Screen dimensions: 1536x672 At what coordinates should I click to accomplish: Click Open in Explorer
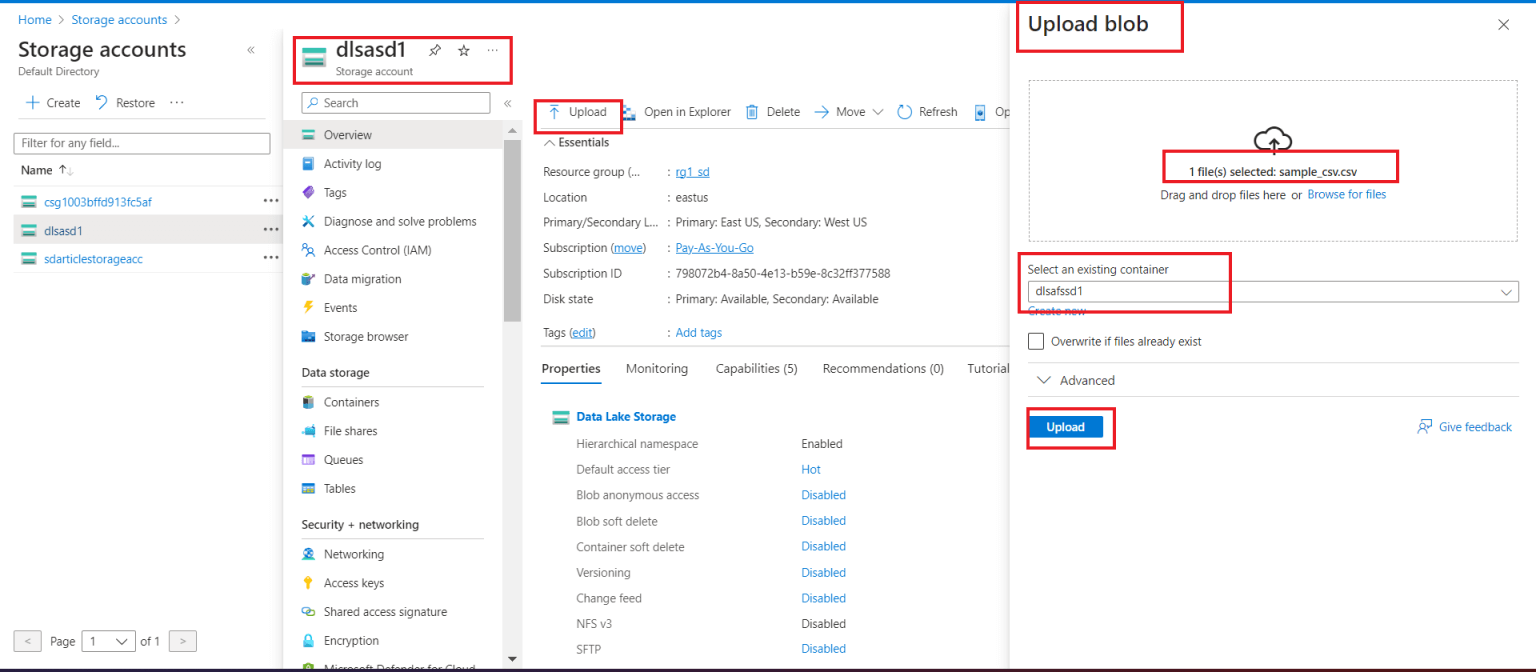677,112
